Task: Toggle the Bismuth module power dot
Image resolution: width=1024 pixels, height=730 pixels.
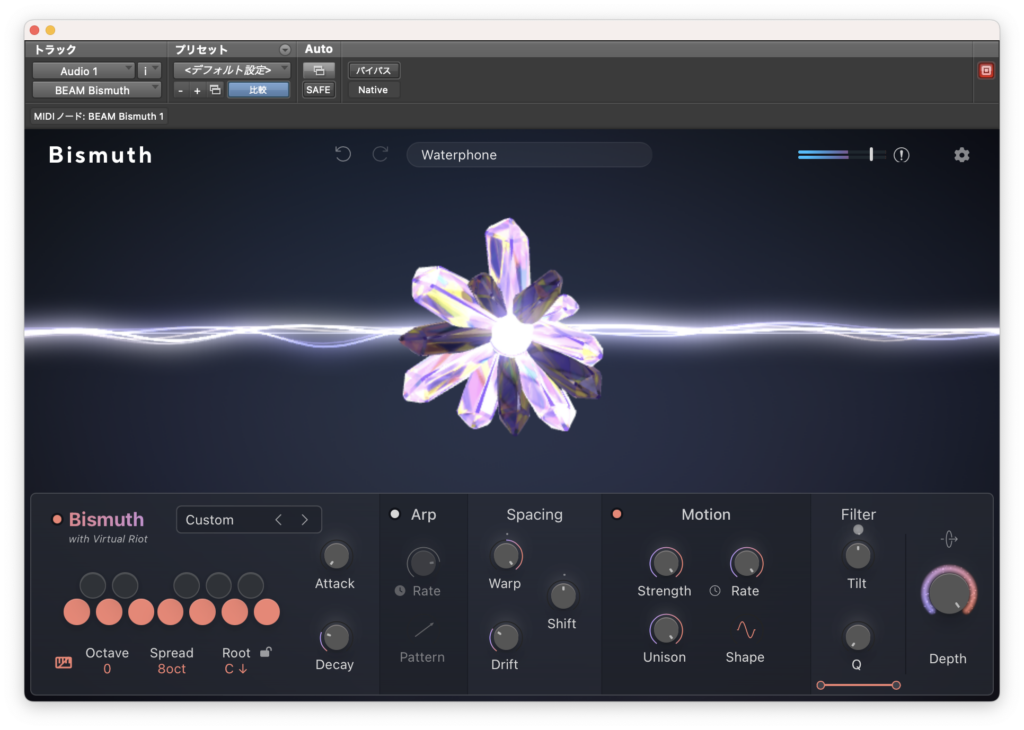Action: click(57, 520)
